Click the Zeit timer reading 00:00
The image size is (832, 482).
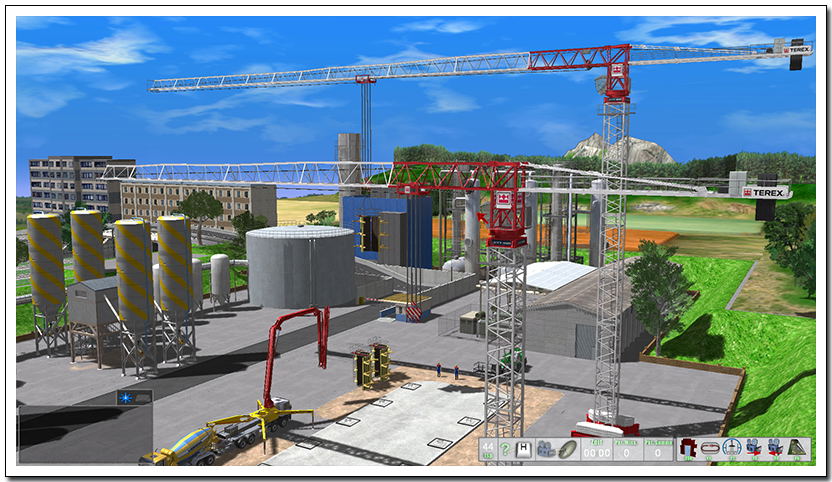596,450
